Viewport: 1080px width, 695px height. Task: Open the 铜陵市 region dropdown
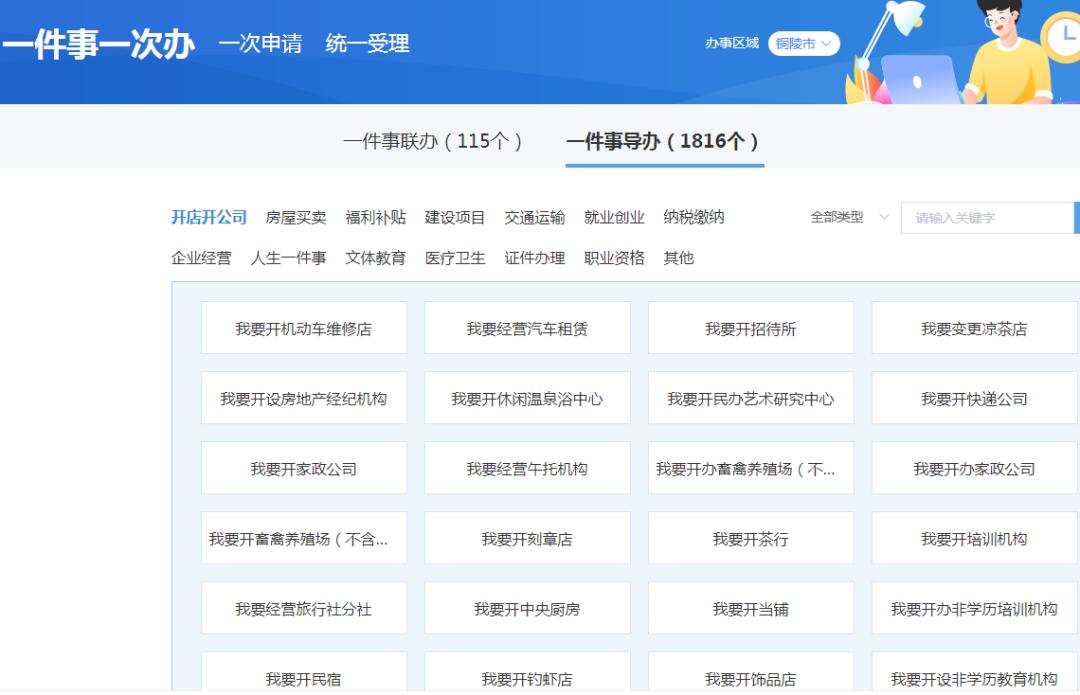tap(803, 44)
